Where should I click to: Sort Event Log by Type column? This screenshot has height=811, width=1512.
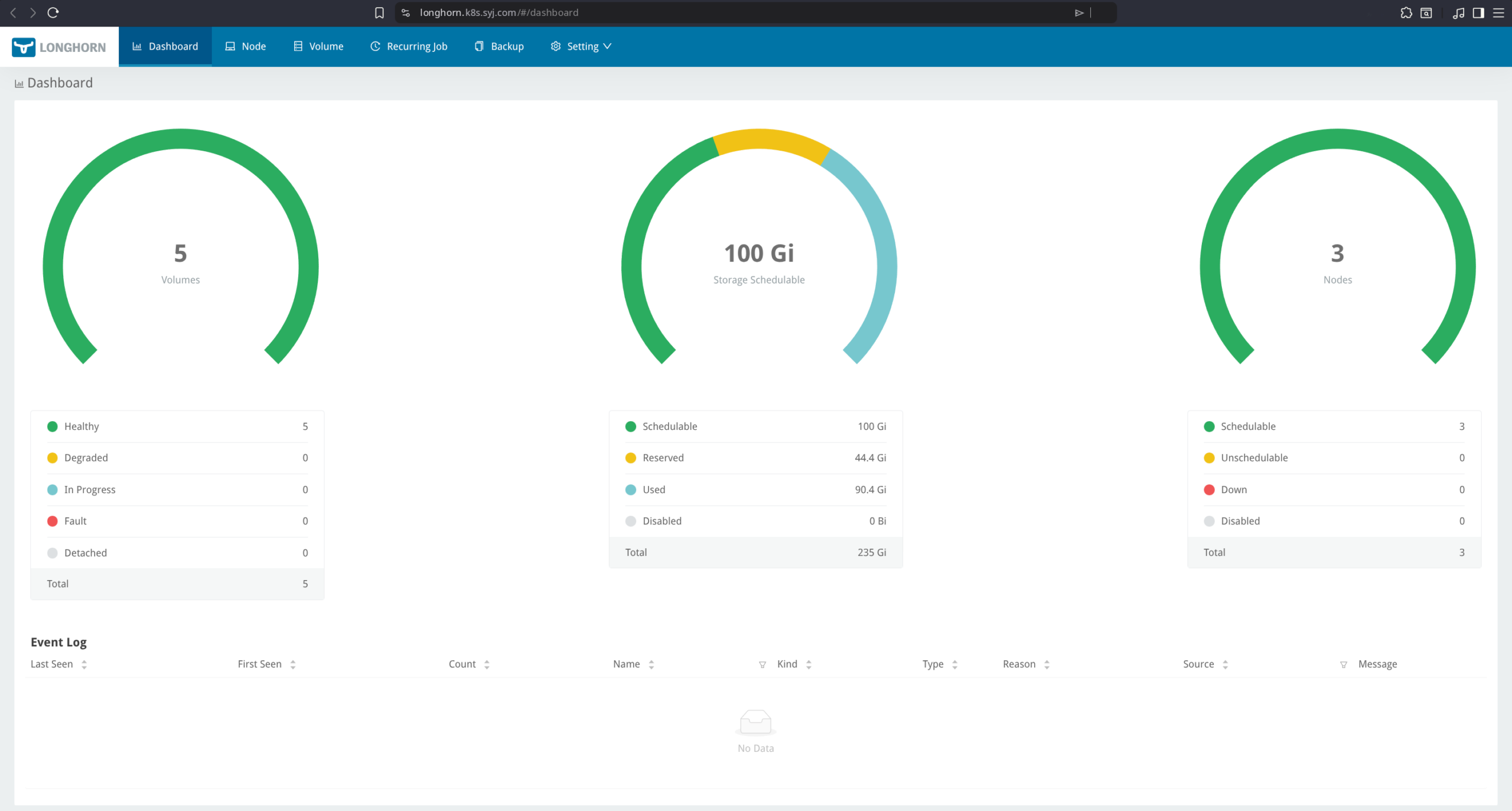[954, 665]
